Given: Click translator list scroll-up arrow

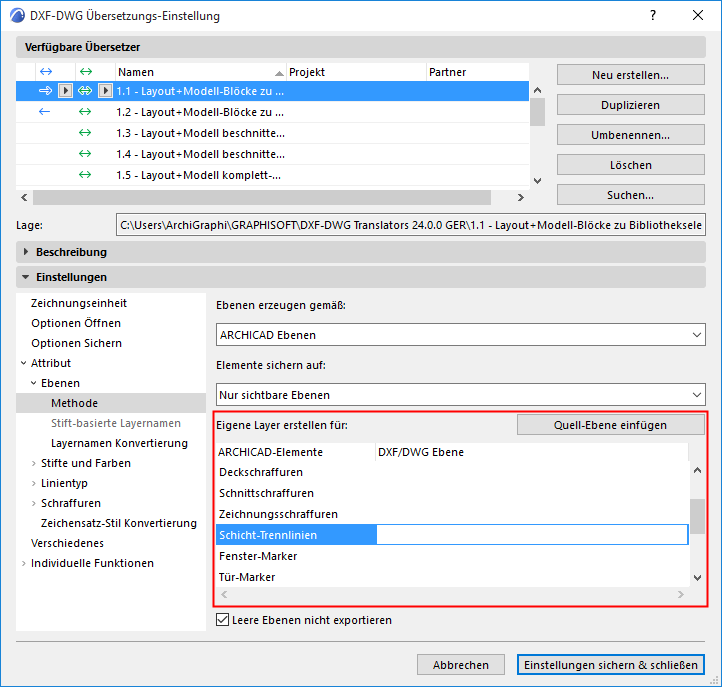Looking at the screenshot, I should point(537,90).
